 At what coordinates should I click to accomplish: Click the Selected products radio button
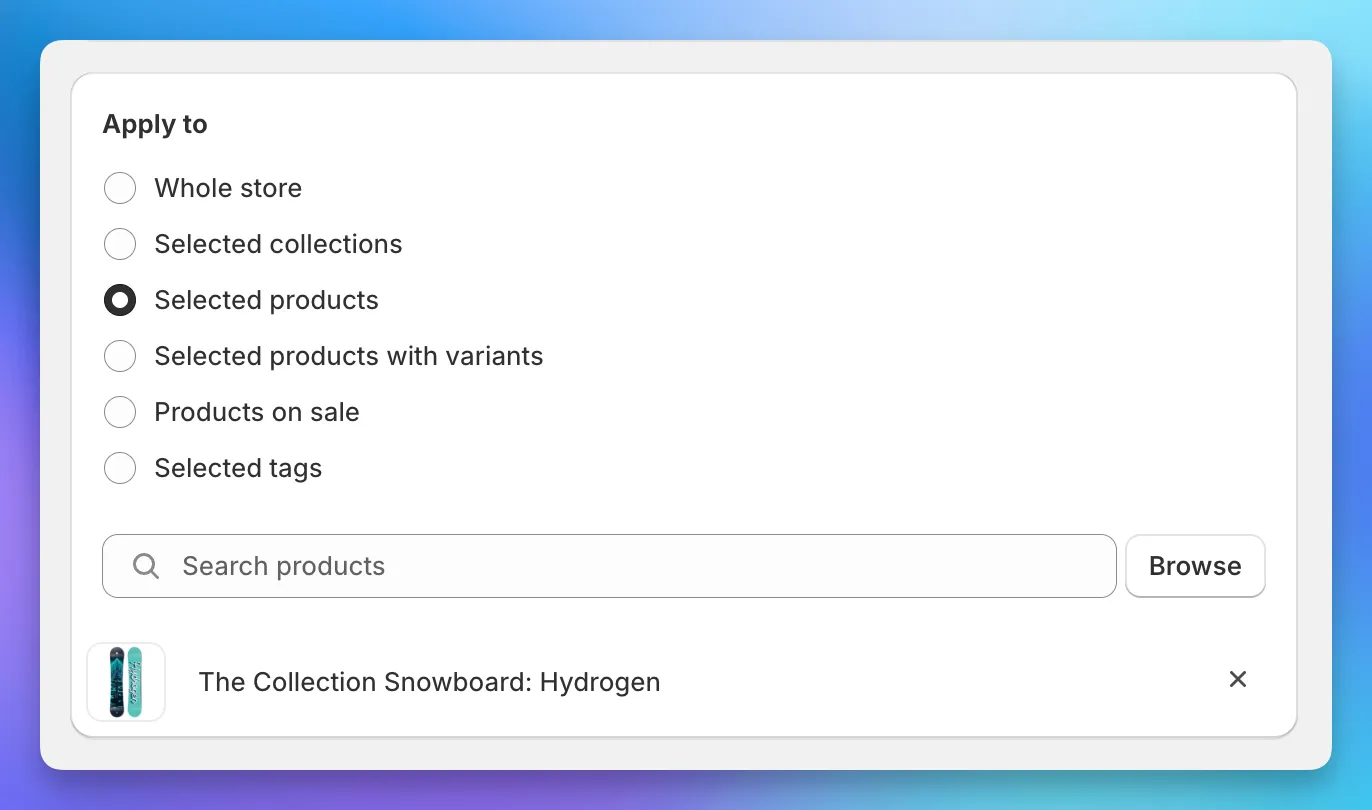tap(119, 300)
